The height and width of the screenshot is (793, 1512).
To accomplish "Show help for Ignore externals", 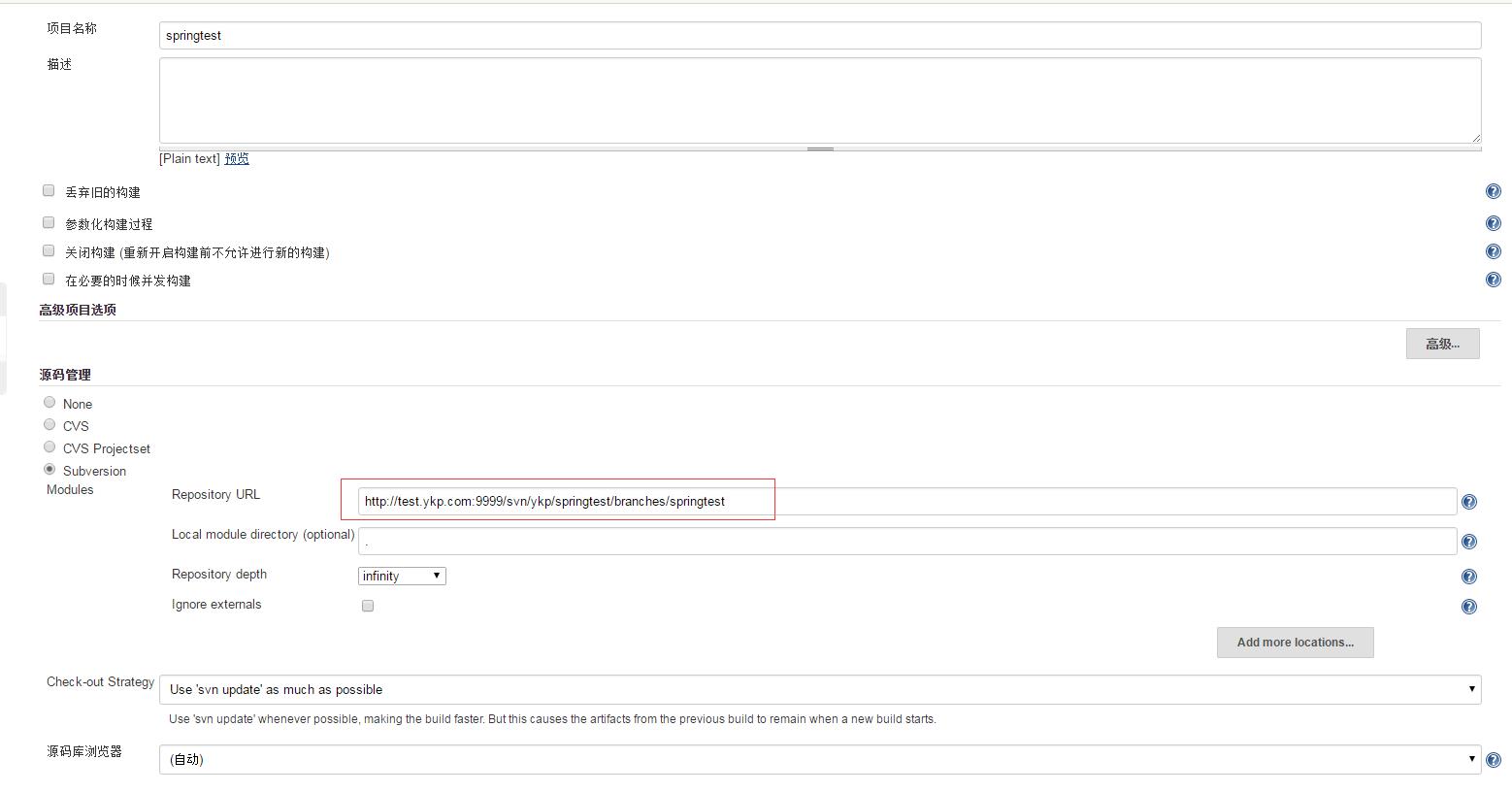I will (x=1468, y=607).
